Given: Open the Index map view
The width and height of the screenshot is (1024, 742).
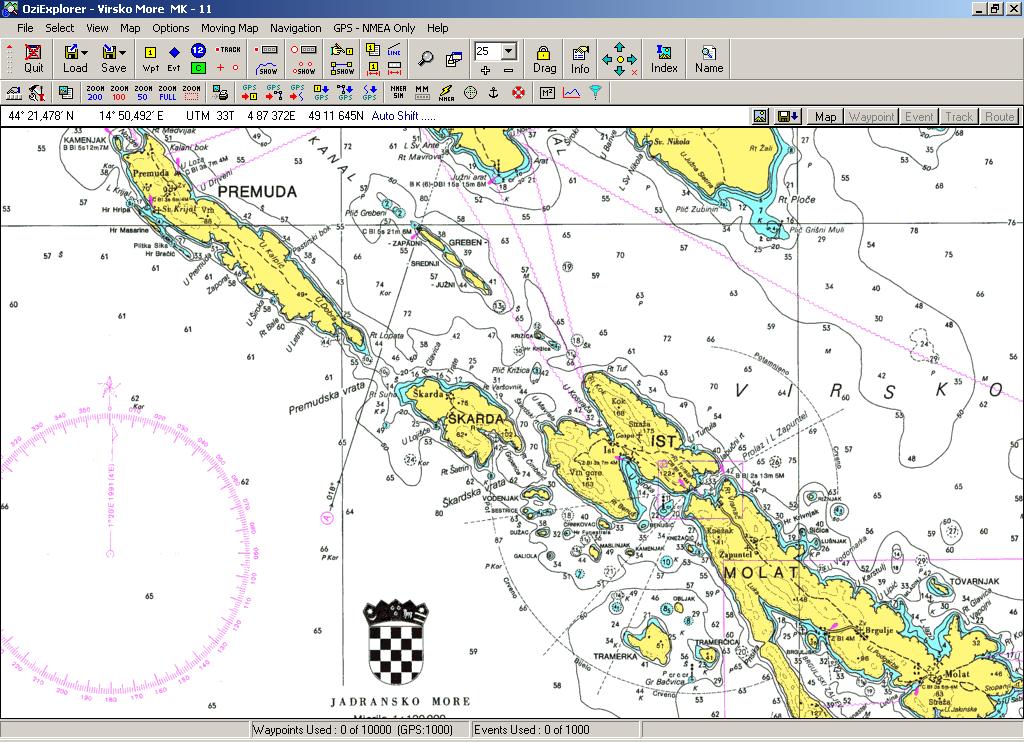Looking at the screenshot, I should pos(664,58).
